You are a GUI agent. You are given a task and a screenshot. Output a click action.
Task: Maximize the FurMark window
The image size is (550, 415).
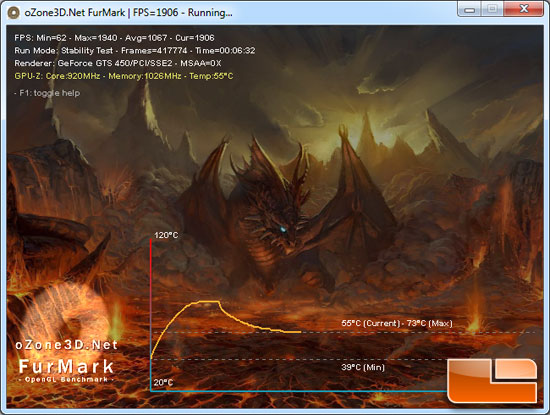point(492,9)
